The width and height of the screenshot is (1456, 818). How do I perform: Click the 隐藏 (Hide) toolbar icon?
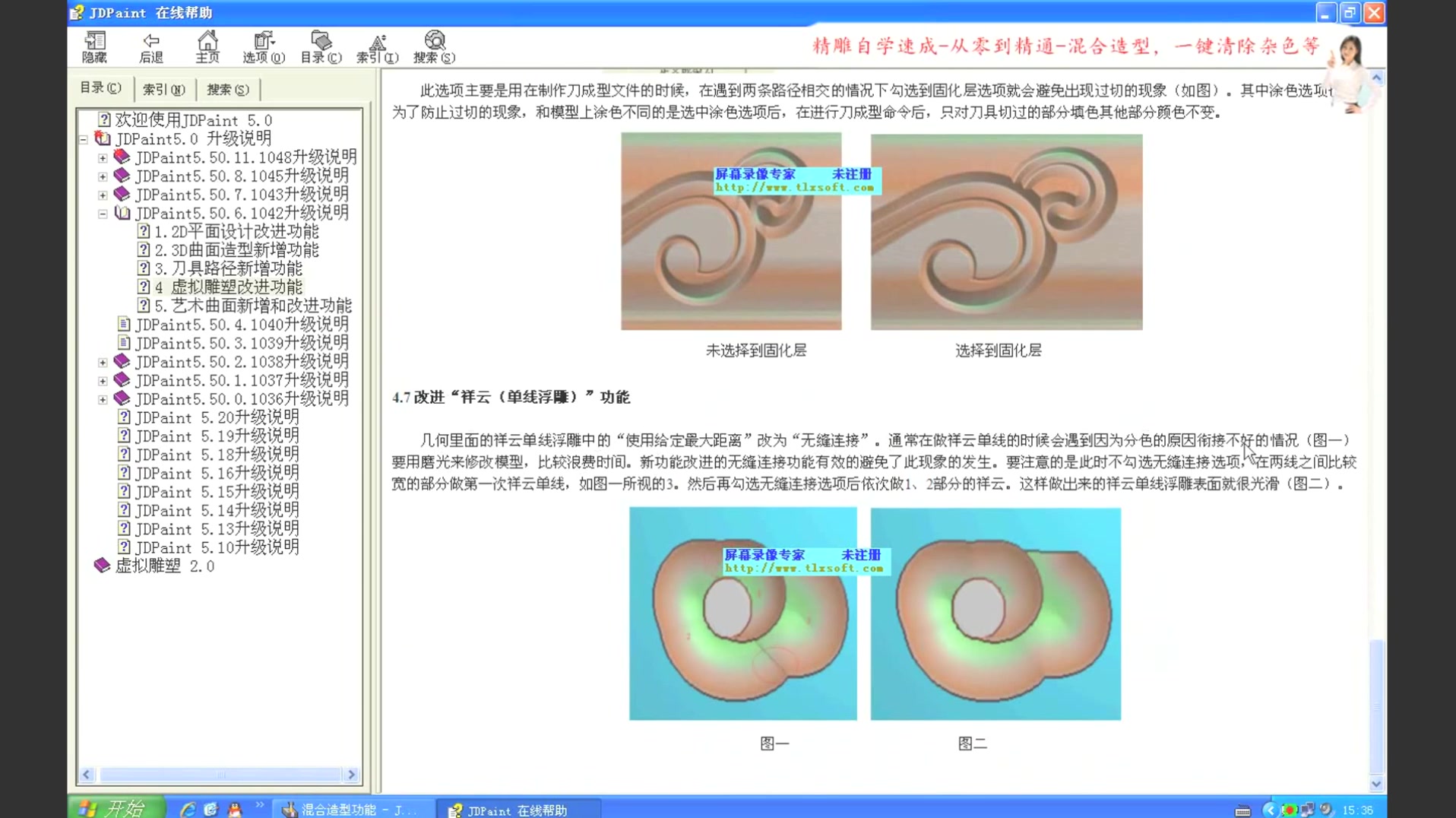(x=94, y=46)
